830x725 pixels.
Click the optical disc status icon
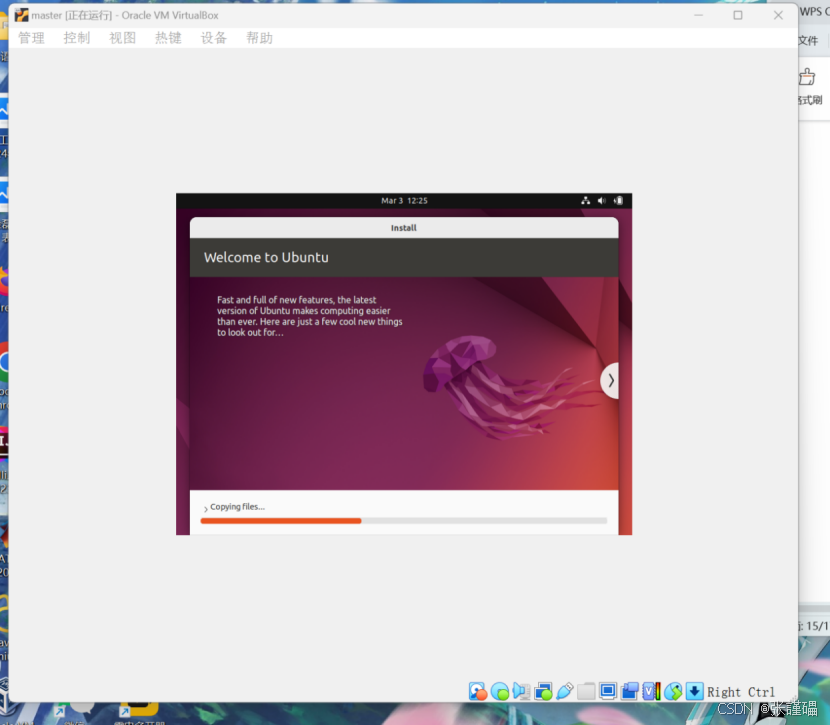(x=500, y=691)
